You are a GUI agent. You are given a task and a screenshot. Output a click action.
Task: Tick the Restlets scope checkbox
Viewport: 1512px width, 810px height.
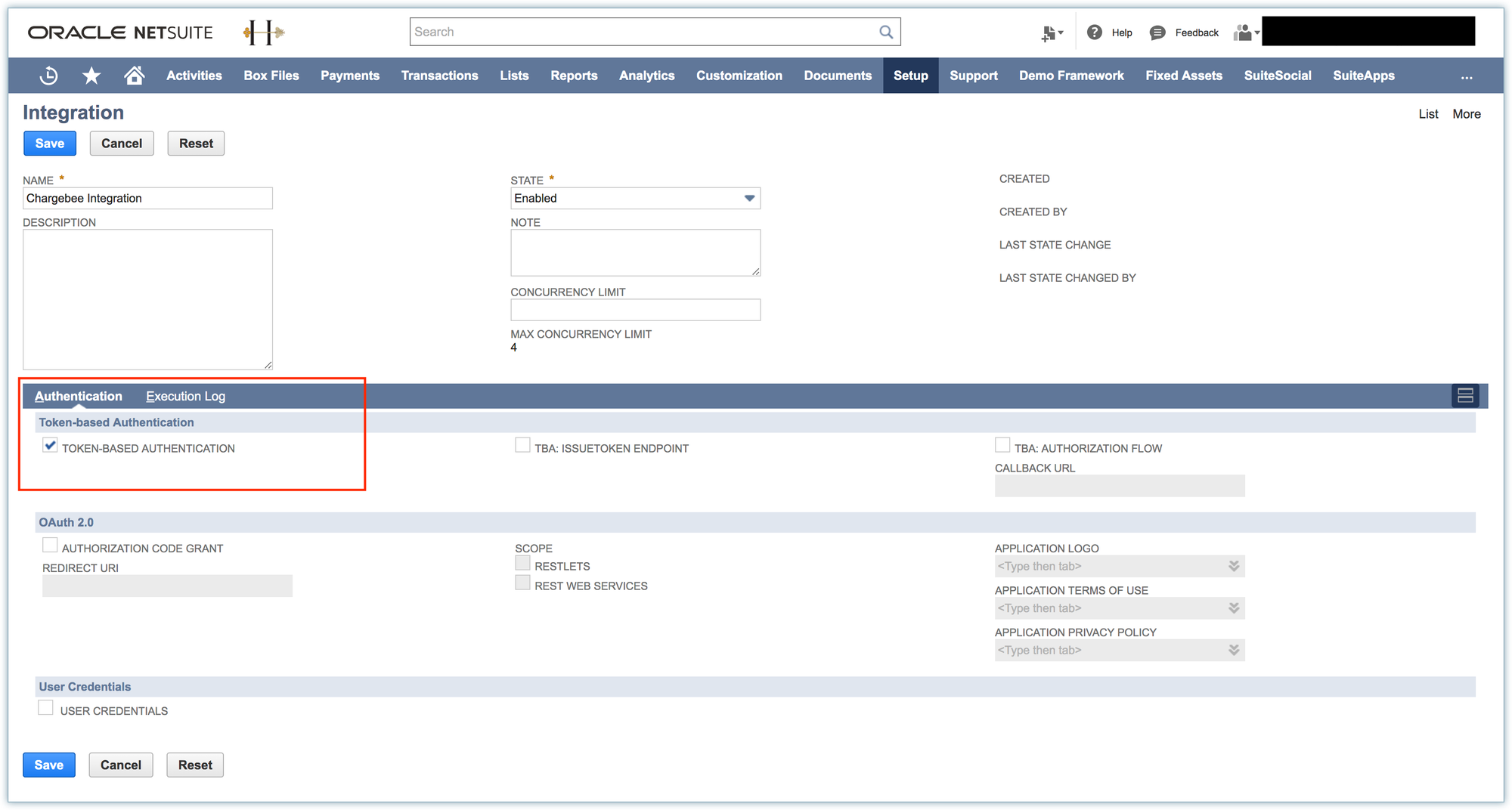[x=522, y=564]
